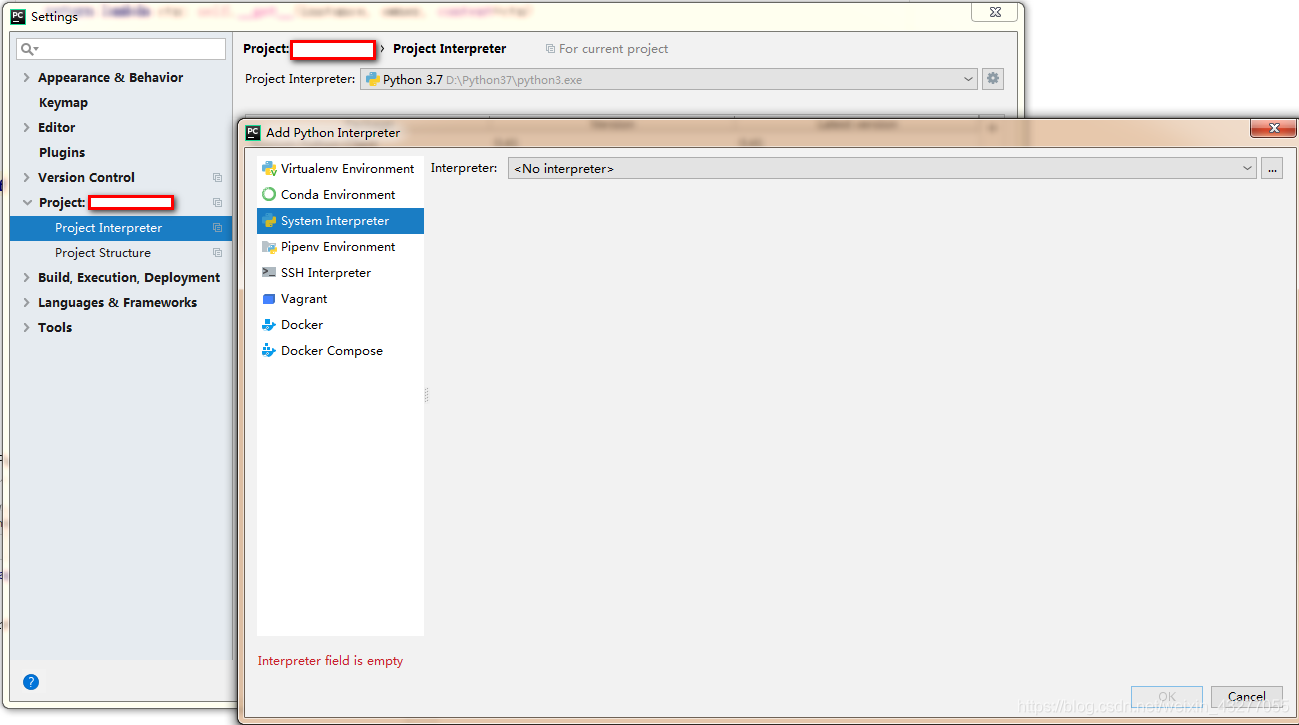
Task: Select System Interpreter option
Action: pos(340,221)
